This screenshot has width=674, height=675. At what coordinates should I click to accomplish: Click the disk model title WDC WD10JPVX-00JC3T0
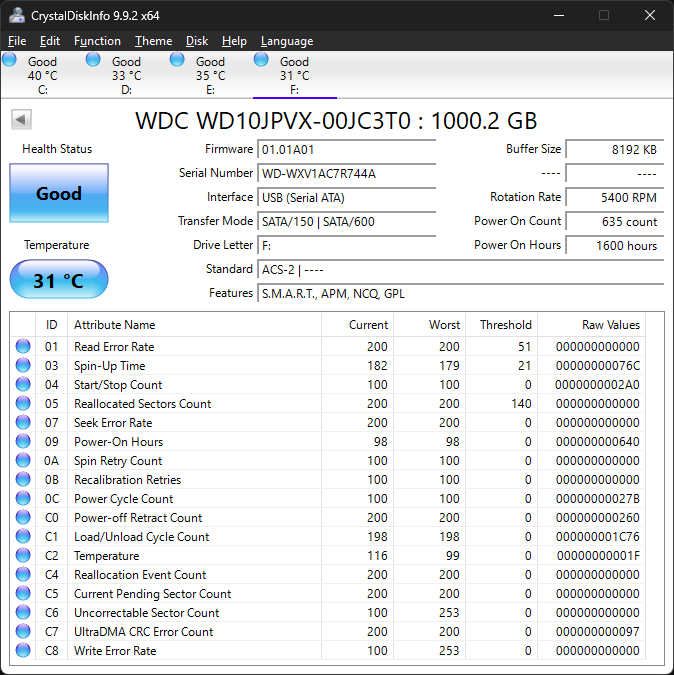[336, 121]
